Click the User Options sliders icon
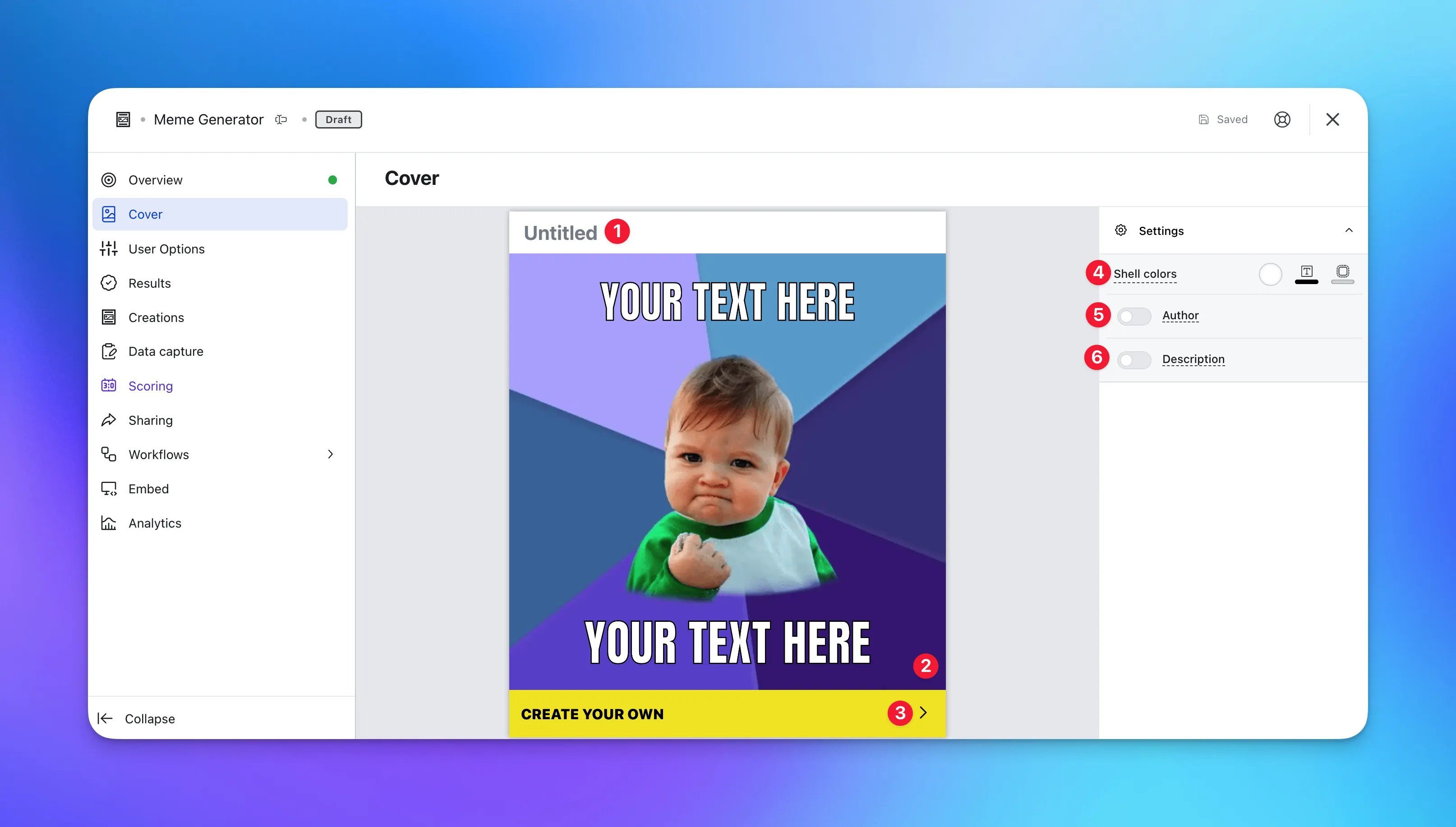This screenshot has height=827, width=1456. tap(109, 249)
